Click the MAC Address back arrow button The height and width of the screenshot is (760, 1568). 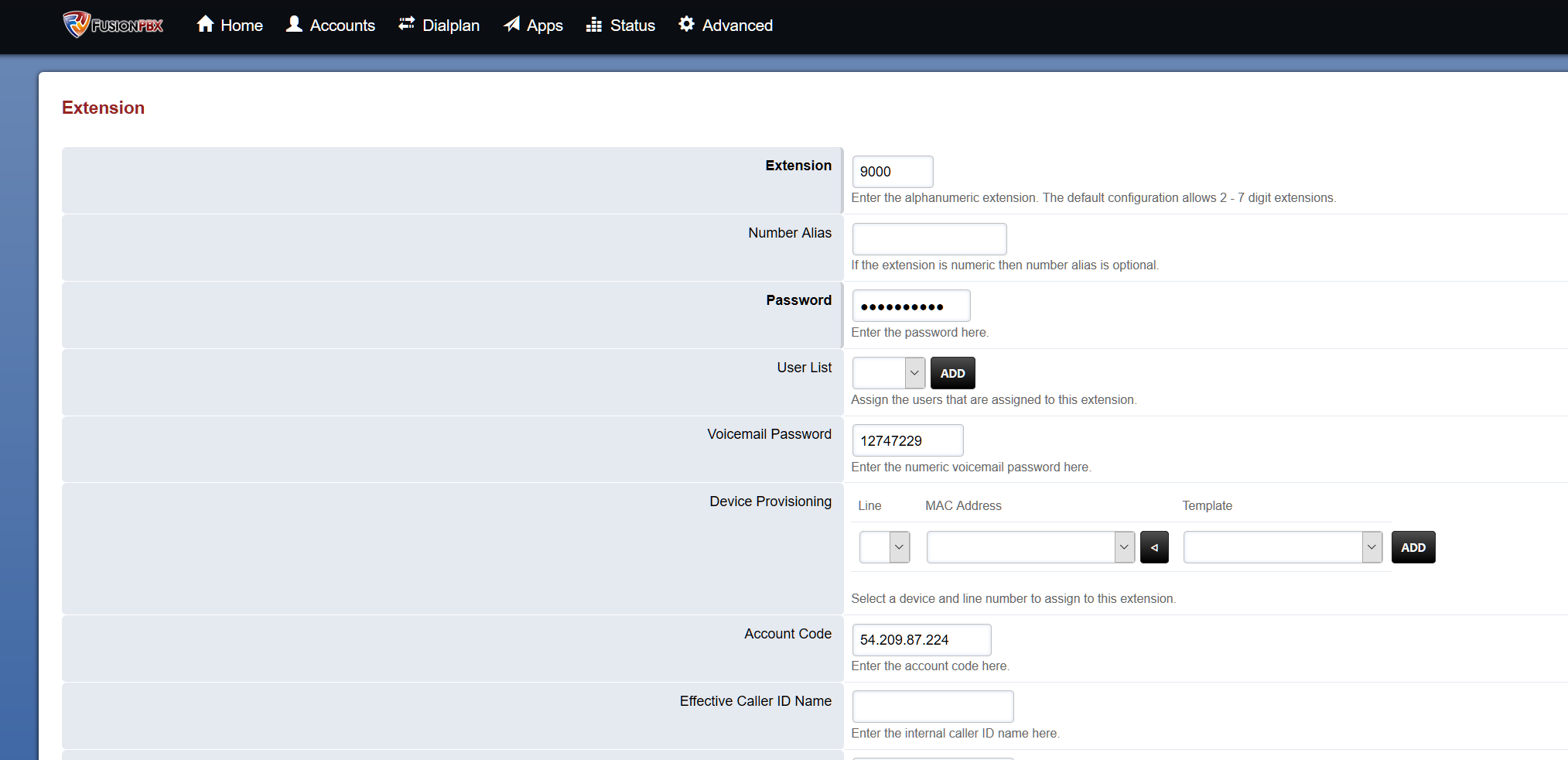tap(1154, 547)
